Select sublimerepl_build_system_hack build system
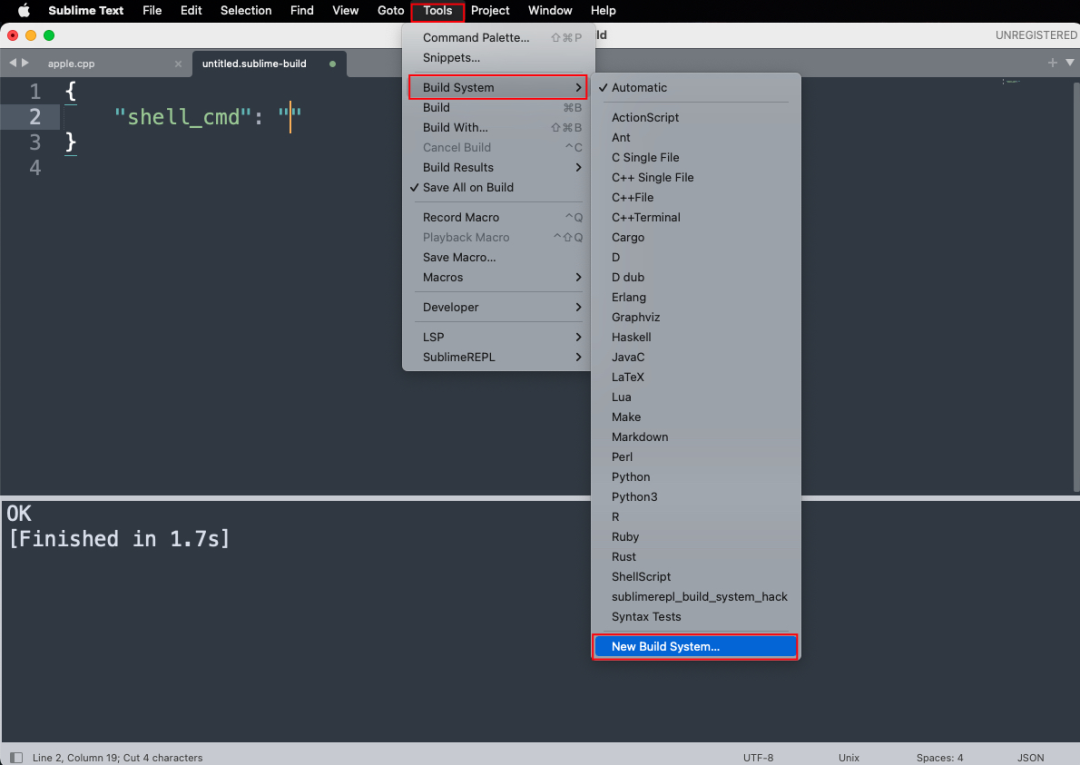Viewport: 1080px width, 765px height. click(696, 596)
